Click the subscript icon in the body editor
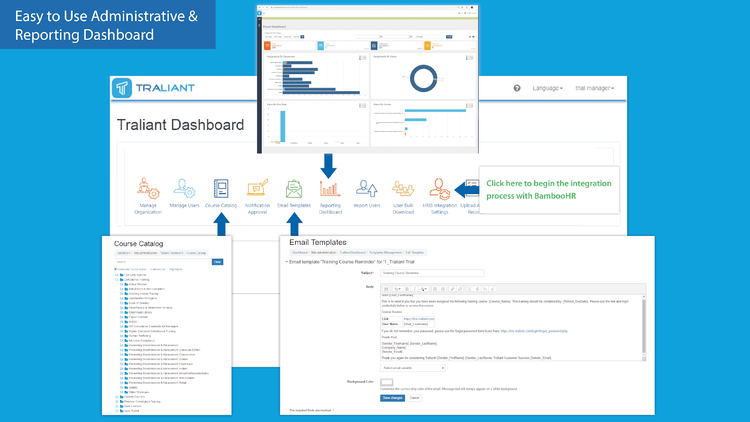This screenshot has height=422, width=750. pyautogui.click(x=485, y=289)
